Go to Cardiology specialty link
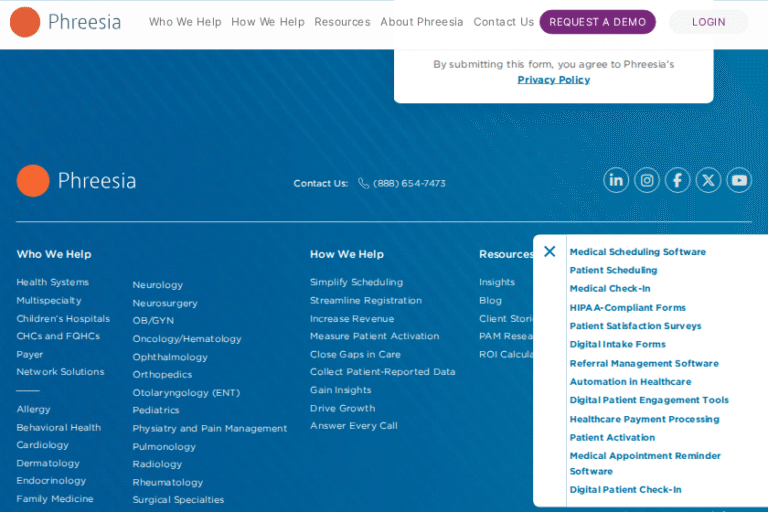 42,445
